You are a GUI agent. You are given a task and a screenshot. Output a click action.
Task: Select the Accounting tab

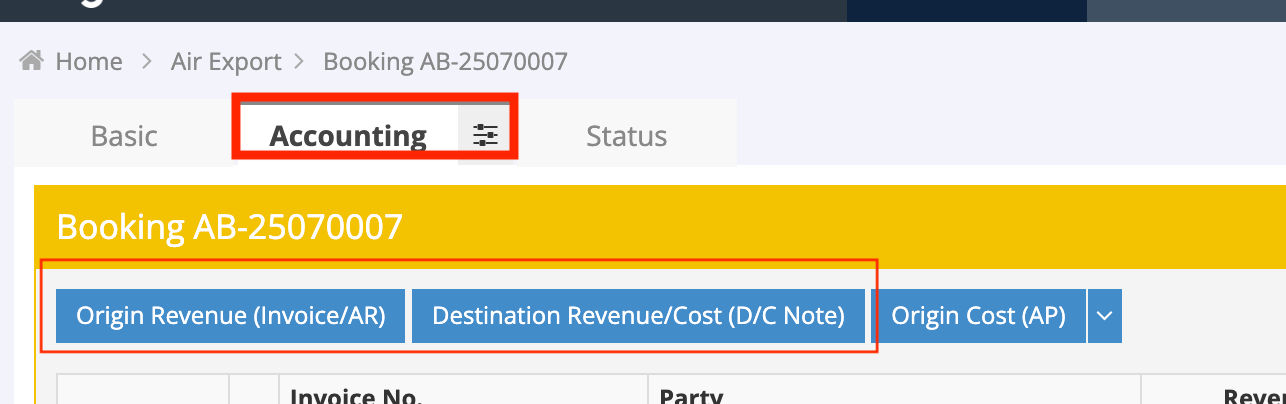(x=348, y=135)
